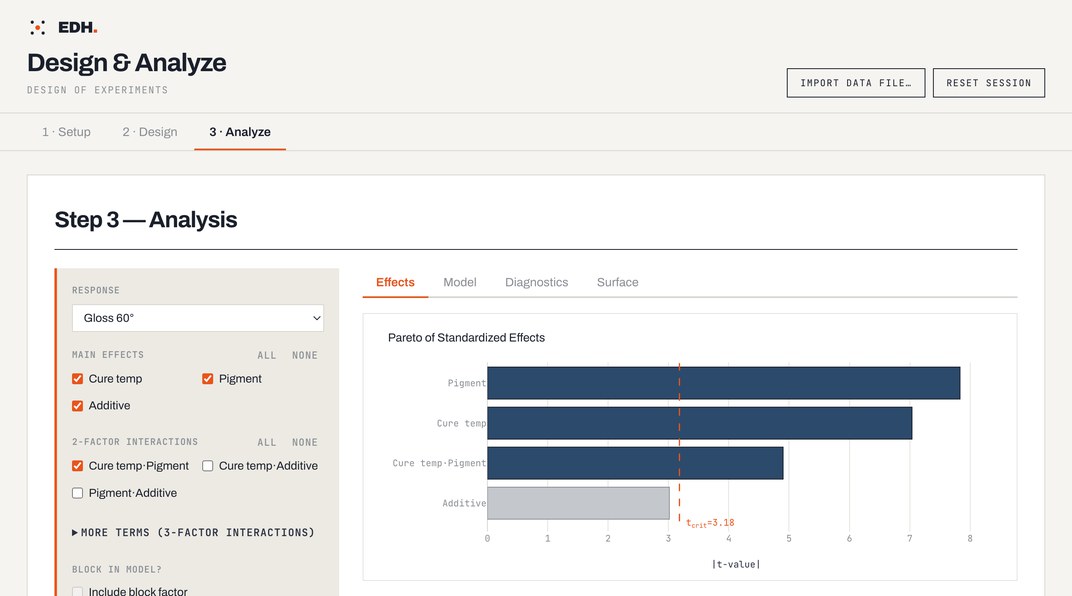Click the Cure temp bar in Pareto chart

point(699,423)
